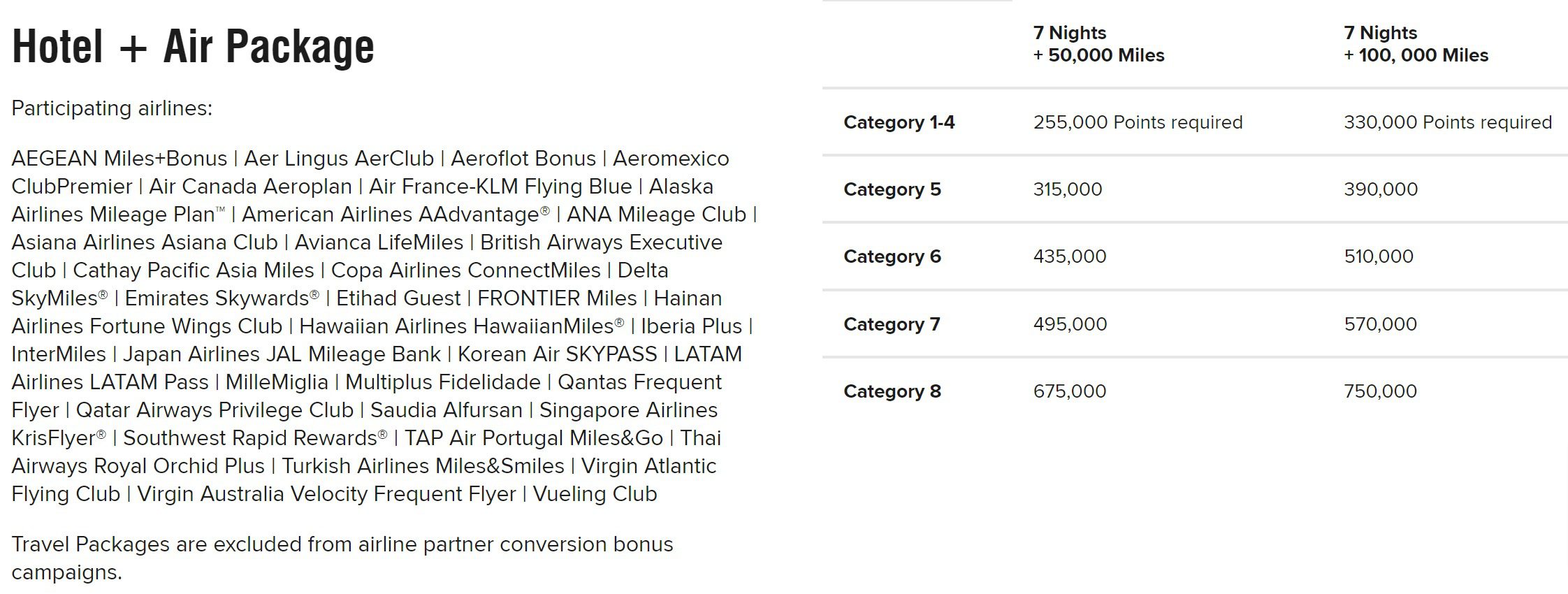This screenshot has height=594, width=1568.
Task: Click the Travel Packages exclusion note
Action: [x=342, y=558]
